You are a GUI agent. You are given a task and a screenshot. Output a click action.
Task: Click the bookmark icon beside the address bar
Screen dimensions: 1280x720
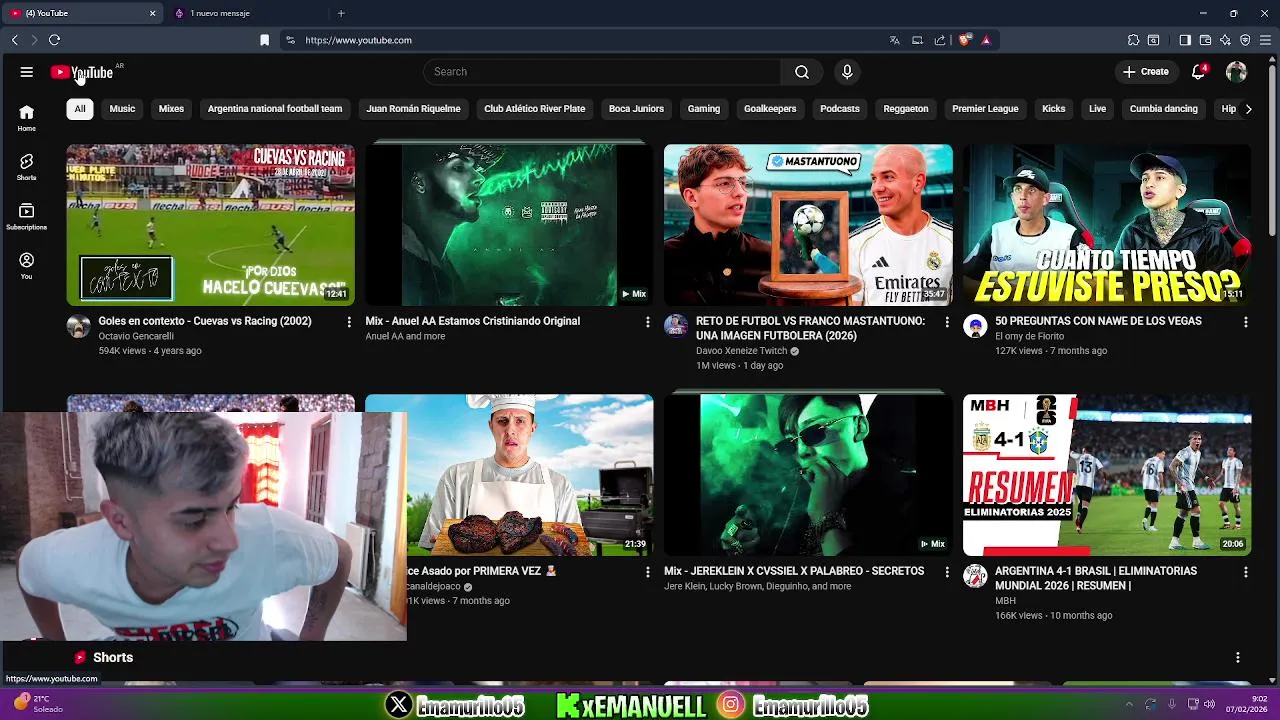(264, 40)
